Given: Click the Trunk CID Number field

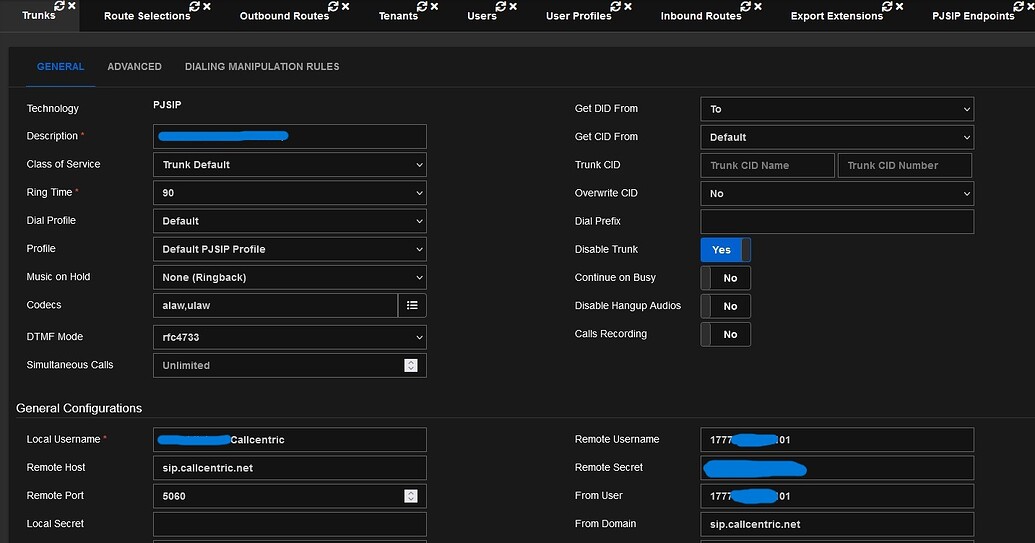Looking at the screenshot, I should click(x=905, y=166).
